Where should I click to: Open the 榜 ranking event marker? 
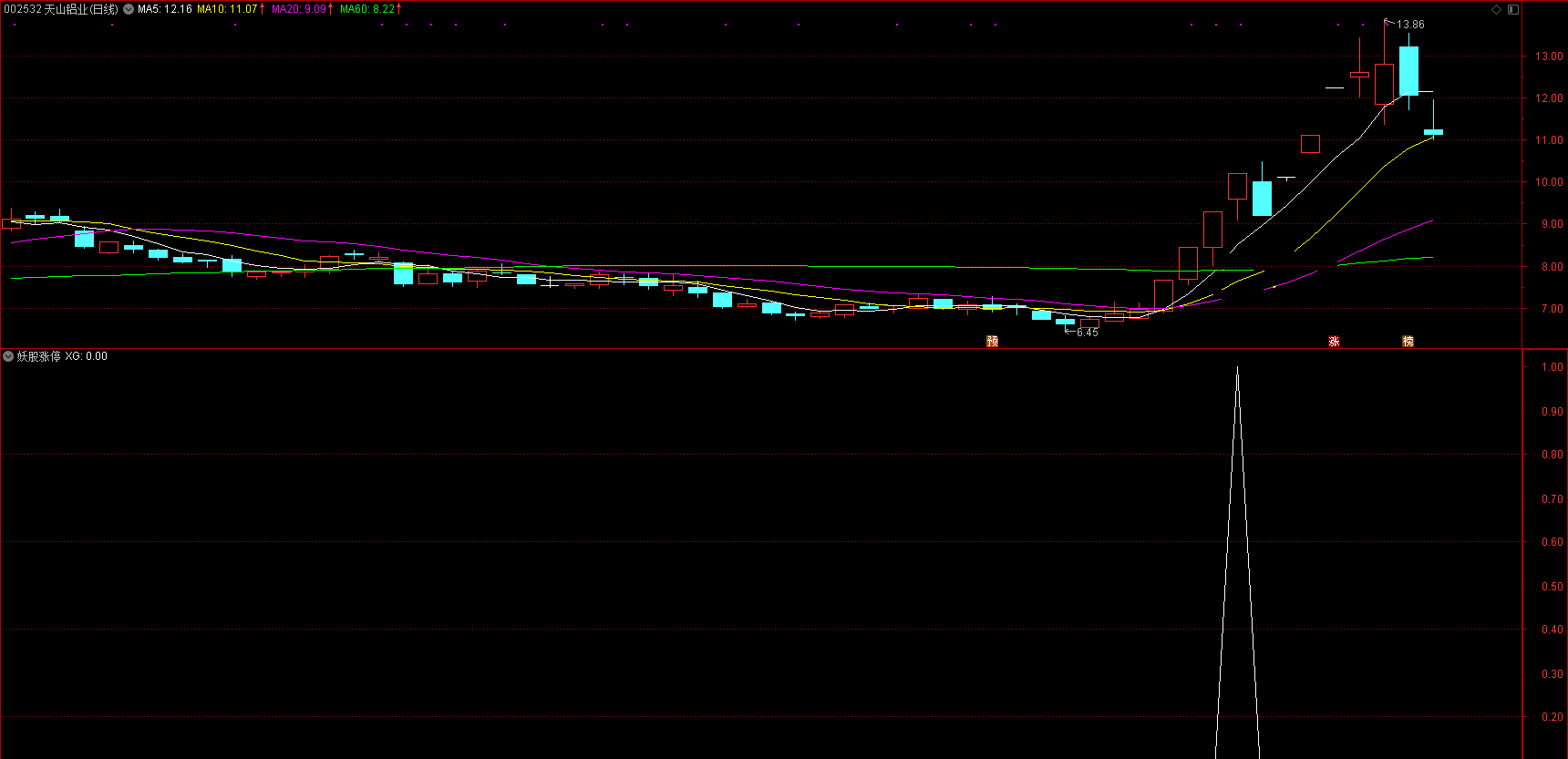1408,342
